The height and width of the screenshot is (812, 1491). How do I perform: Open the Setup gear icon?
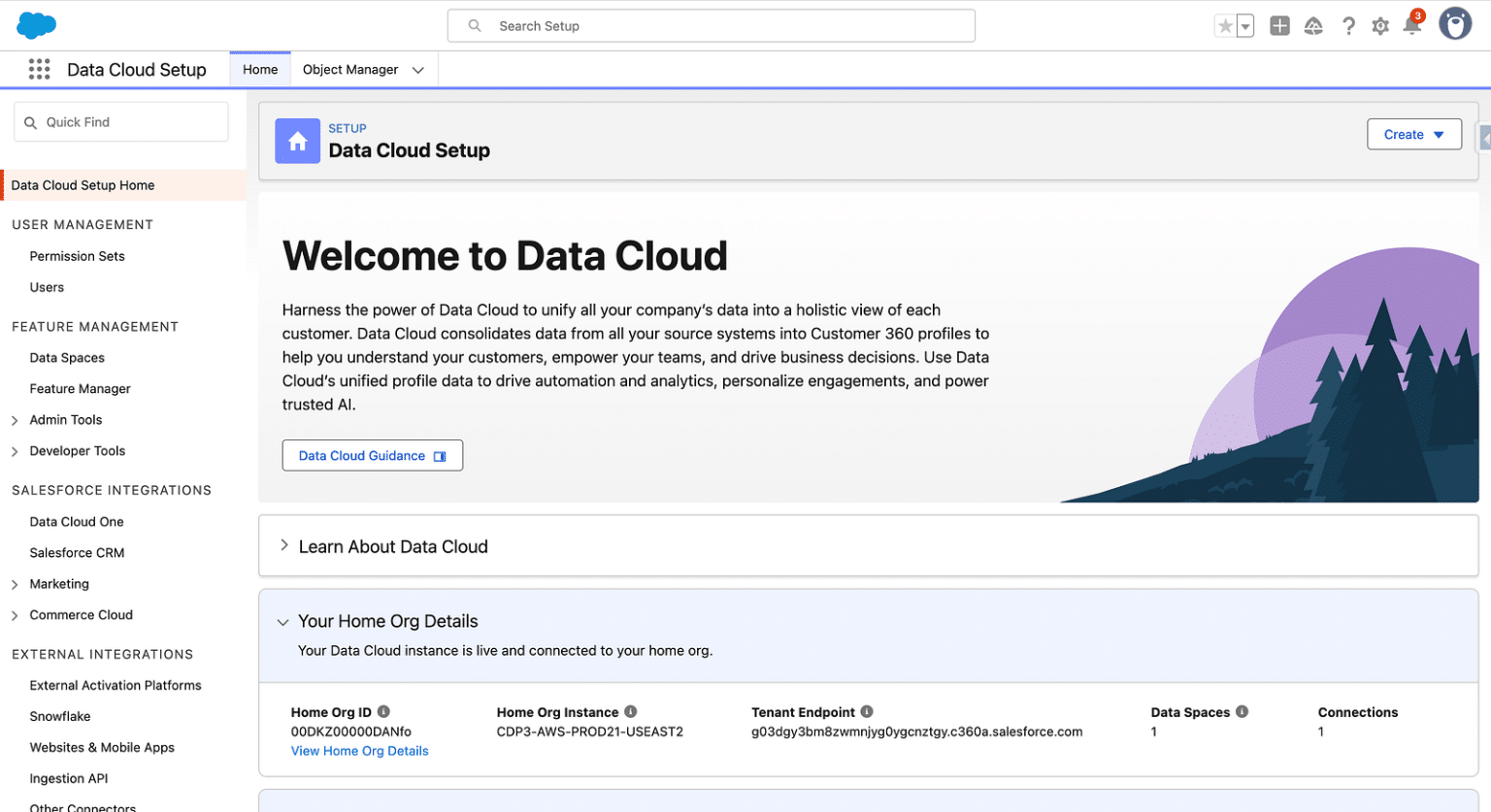[x=1380, y=26]
